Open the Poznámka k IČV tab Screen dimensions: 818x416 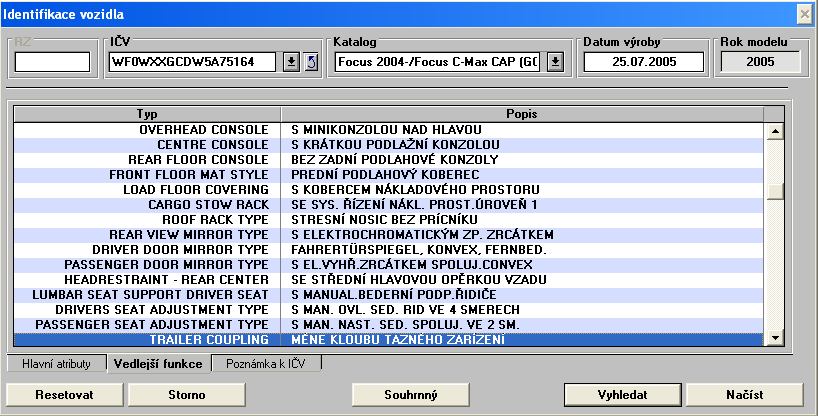pyautogui.click(x=267, y=365)
